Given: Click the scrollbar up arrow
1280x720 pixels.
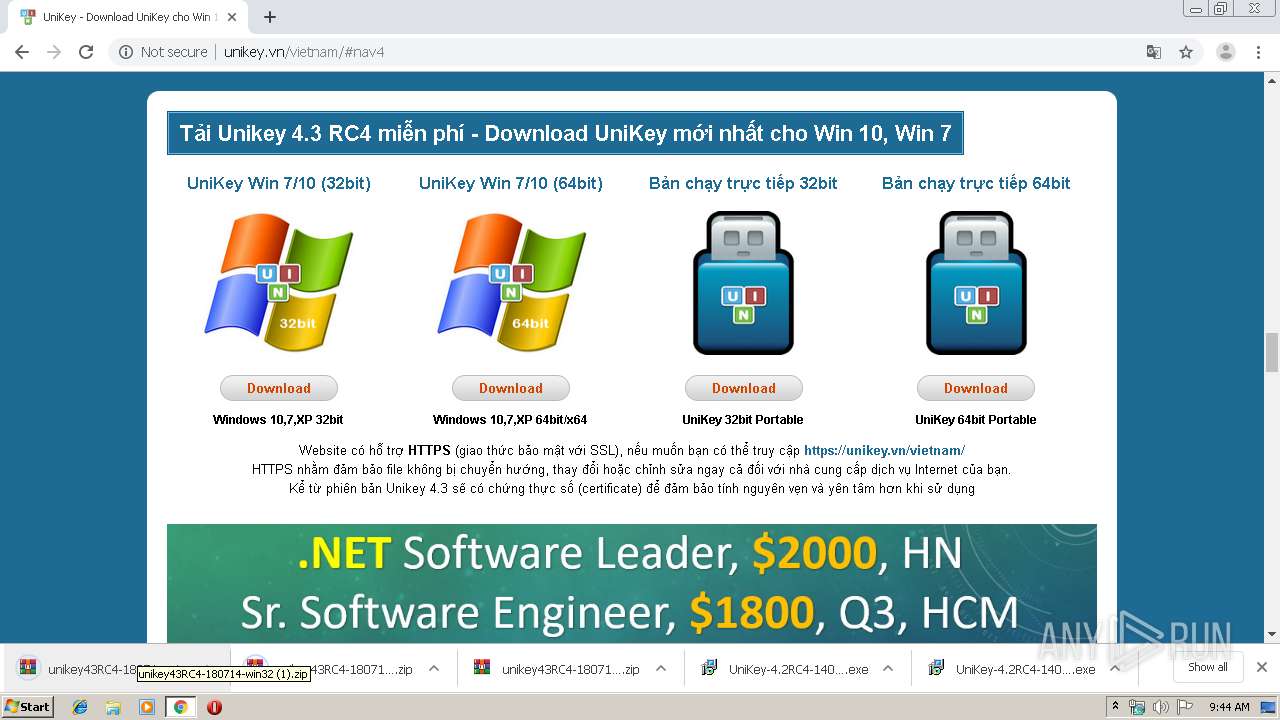Looking at the screenshot, I should [x=1272, y=80].
